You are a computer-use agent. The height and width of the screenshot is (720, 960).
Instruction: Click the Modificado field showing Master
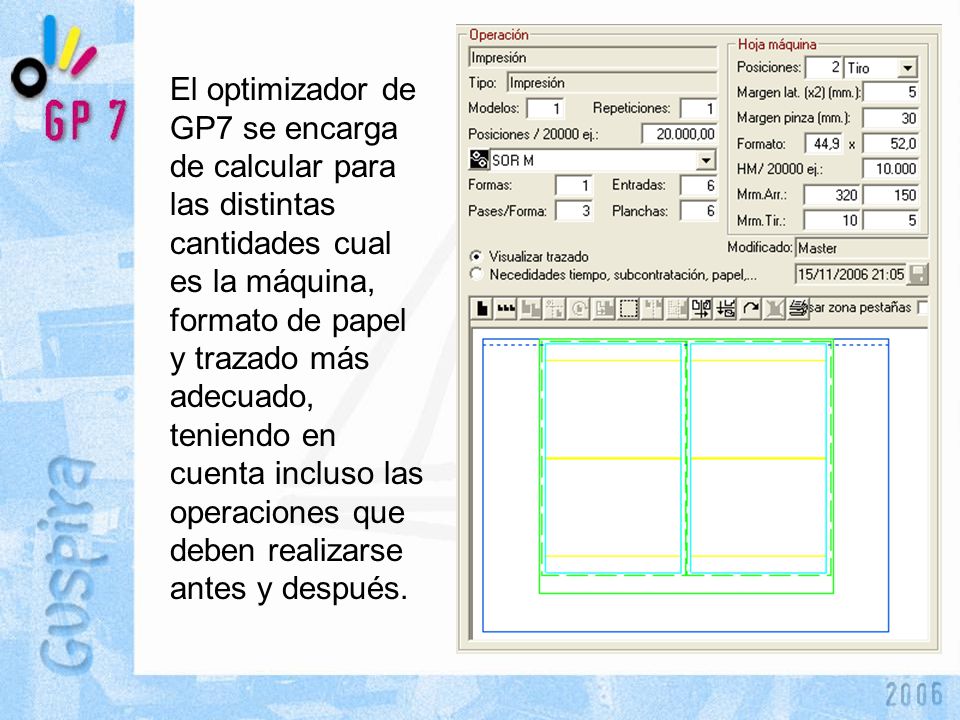(861, 248)
